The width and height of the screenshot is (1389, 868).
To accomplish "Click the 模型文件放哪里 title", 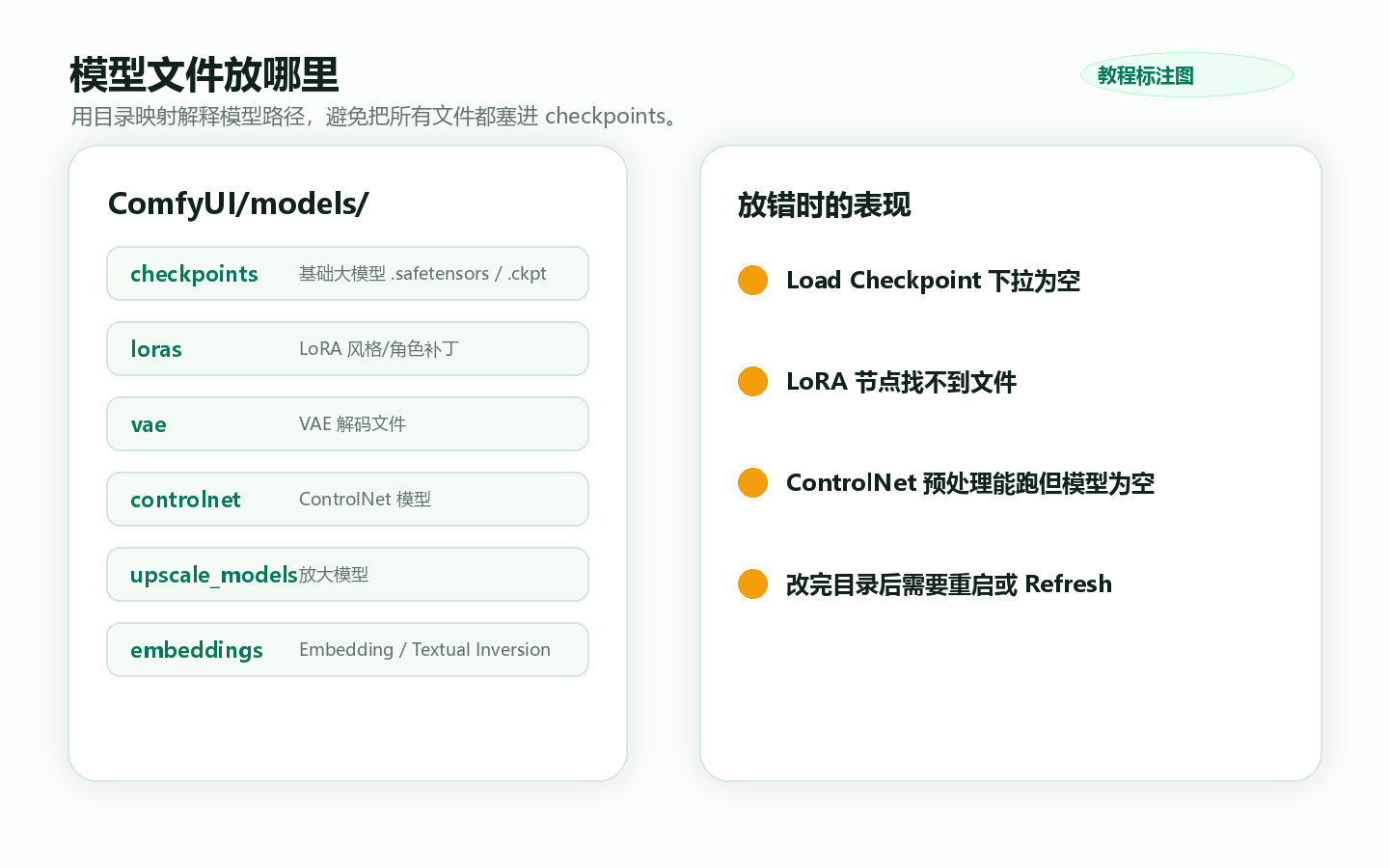I will 204,75.
